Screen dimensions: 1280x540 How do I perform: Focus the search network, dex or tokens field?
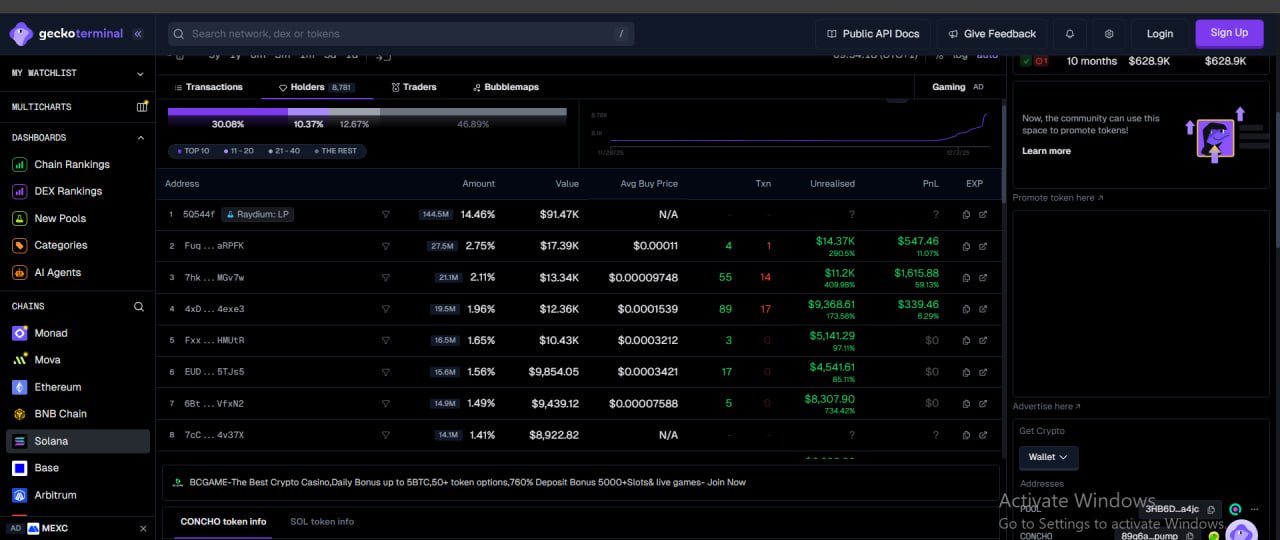400,34
